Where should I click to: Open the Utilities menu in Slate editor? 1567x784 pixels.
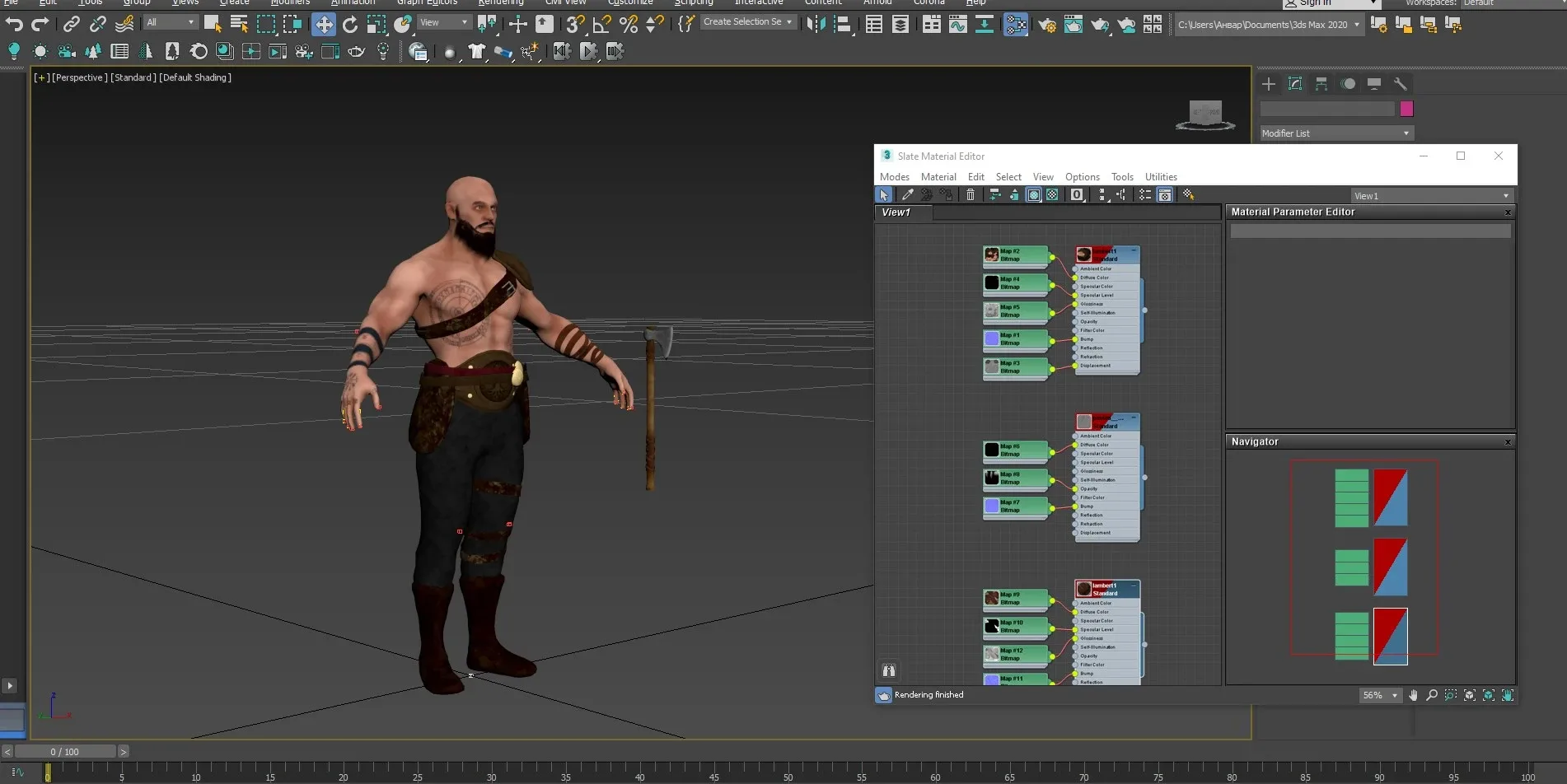[1160, 177]
